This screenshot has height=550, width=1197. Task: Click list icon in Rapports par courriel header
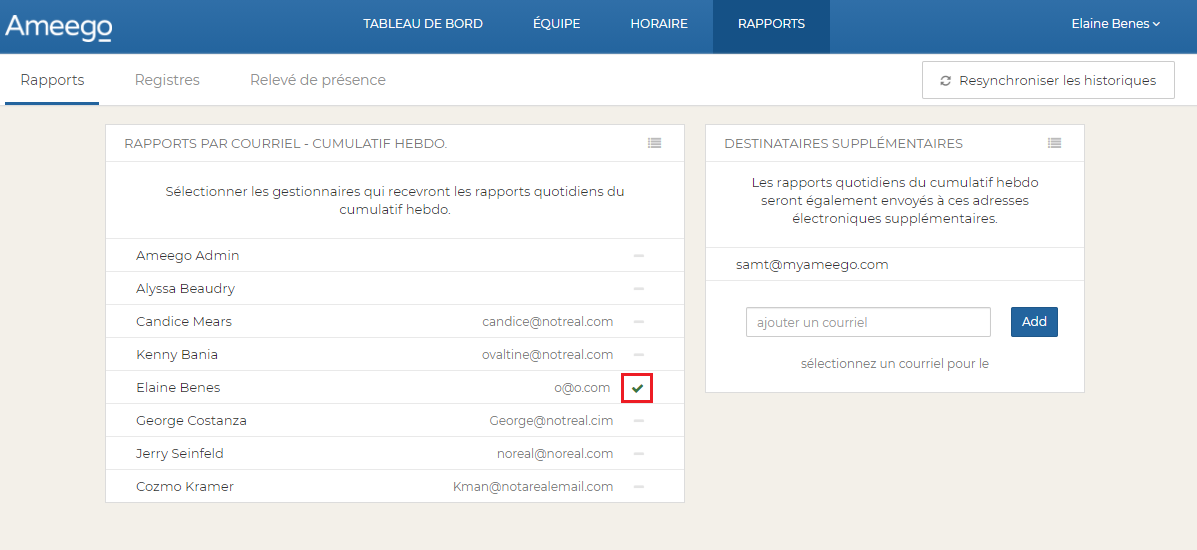(x=654, y=143)
